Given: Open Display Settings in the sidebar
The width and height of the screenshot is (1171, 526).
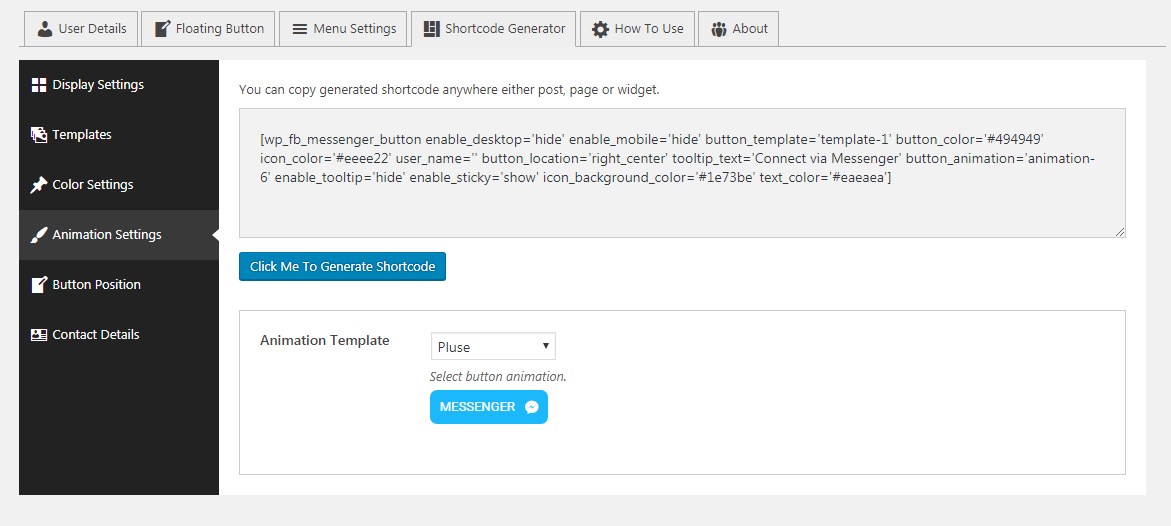Looking at the screenshot, I should [x=119, y=85].
